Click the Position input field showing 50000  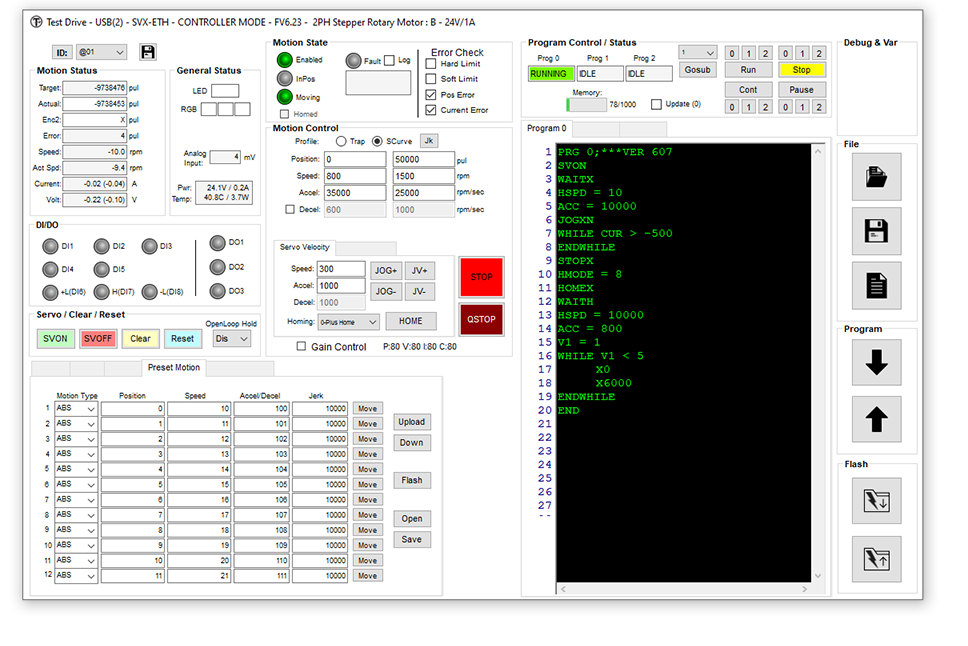point(422,160)
